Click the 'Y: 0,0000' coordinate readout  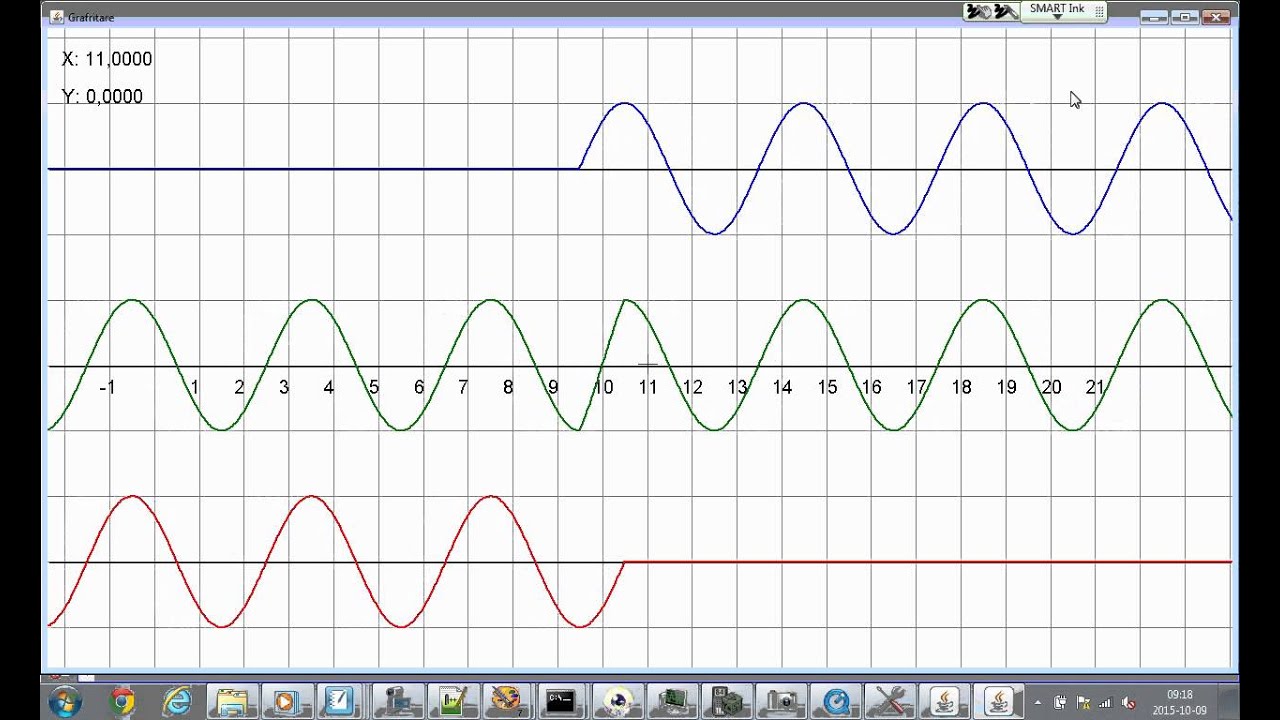pos(102,97)
